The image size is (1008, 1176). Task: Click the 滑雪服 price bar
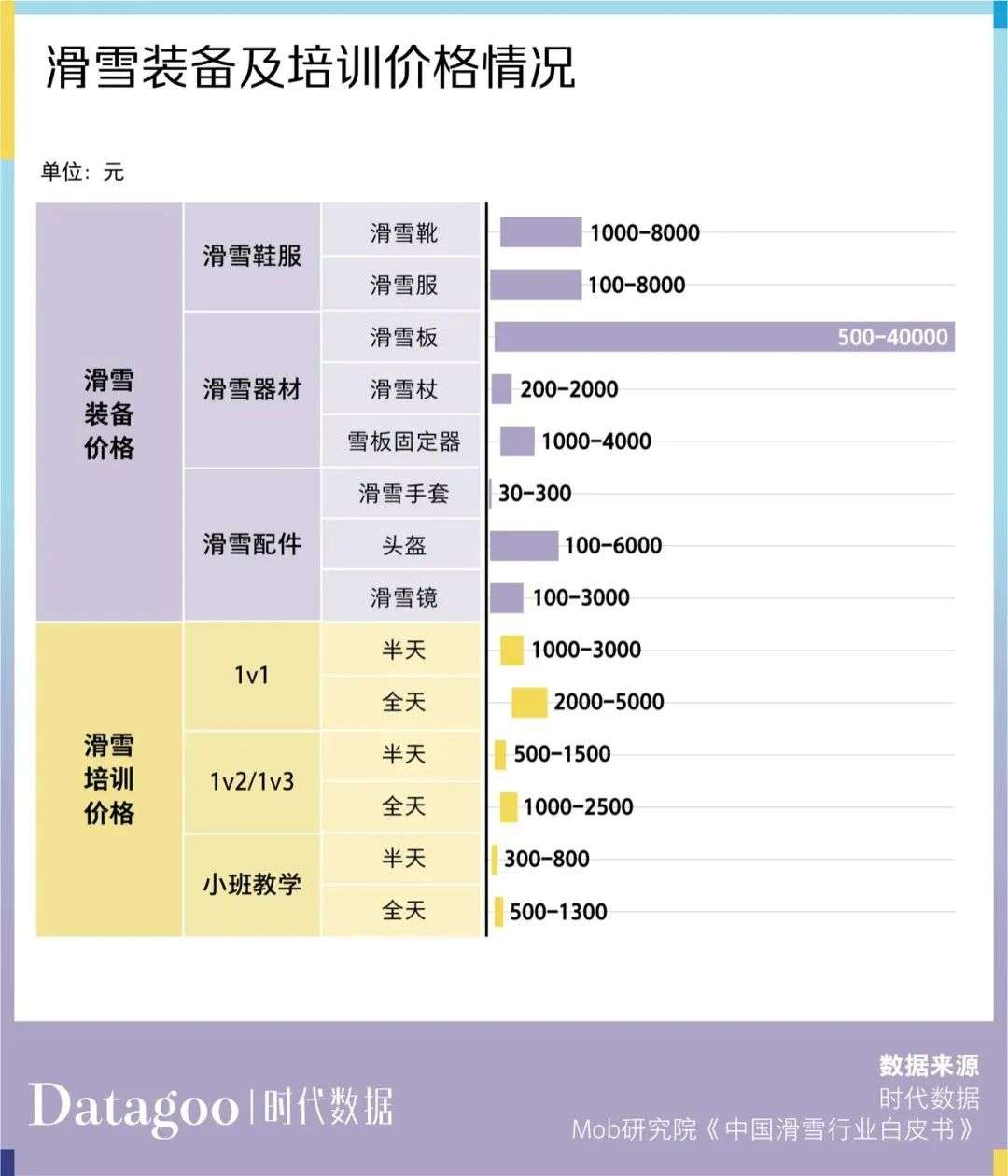coord(536,285)
